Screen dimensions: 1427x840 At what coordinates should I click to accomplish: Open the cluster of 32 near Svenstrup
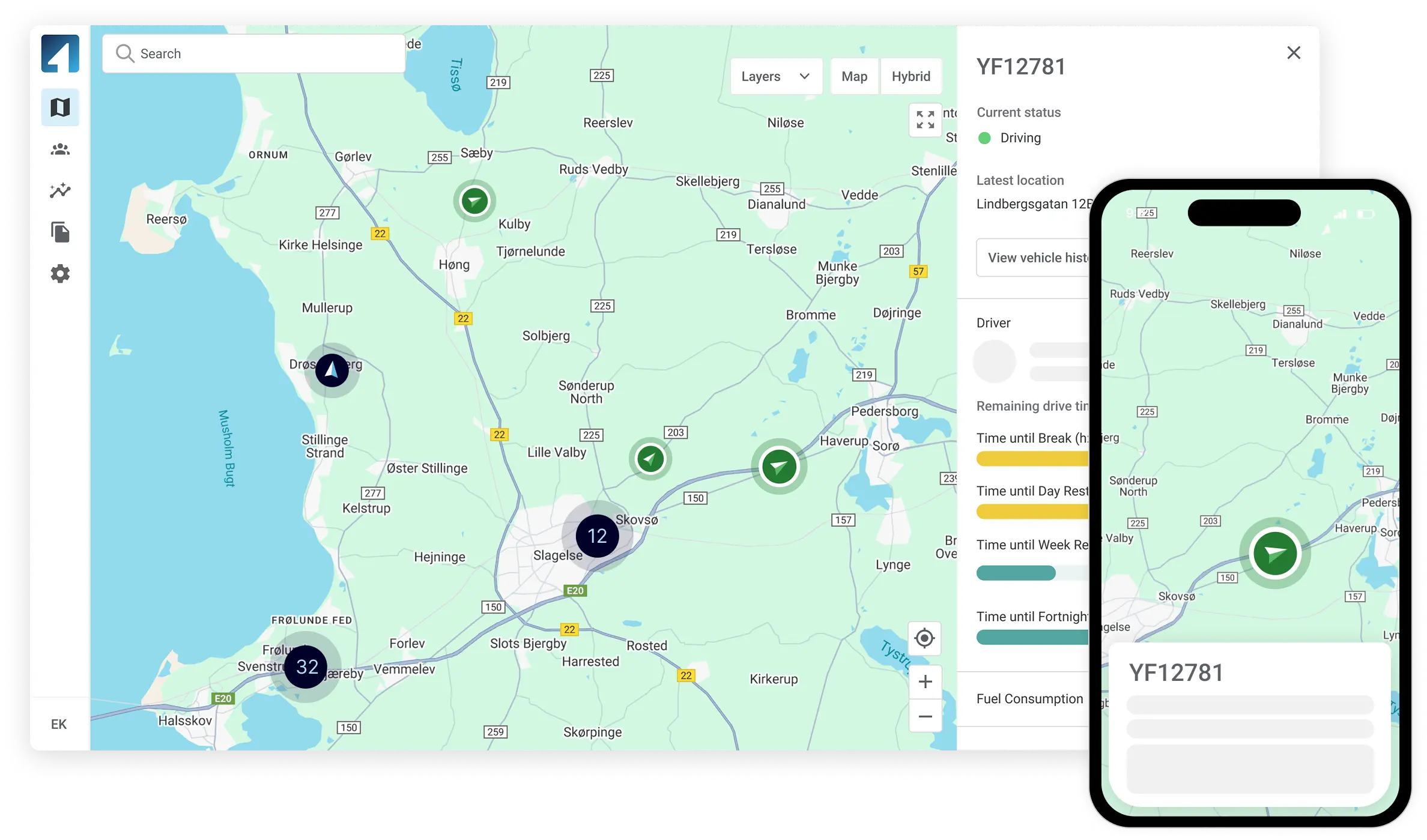tap(307, 666)
